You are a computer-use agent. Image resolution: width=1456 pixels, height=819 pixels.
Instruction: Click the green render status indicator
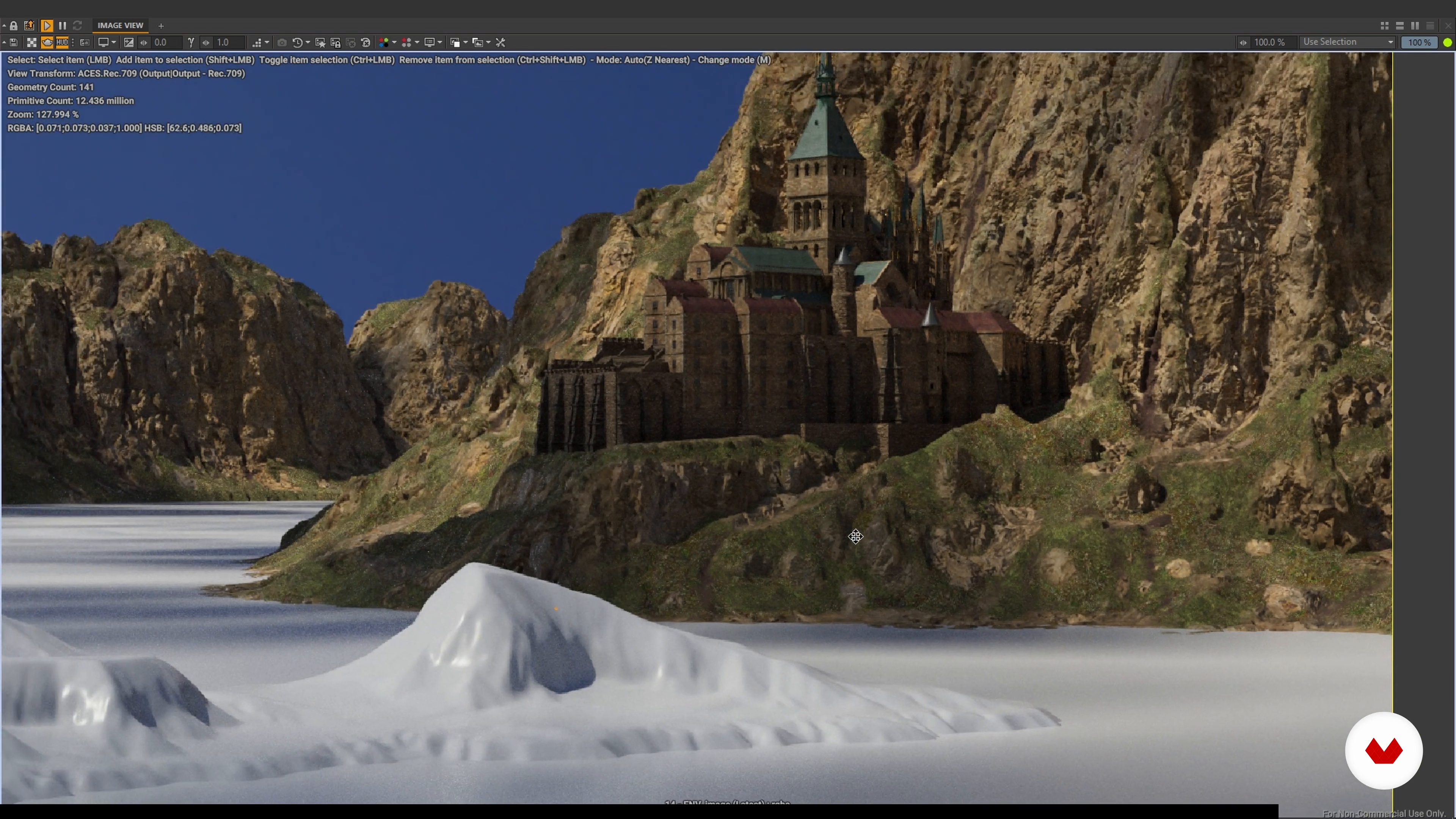[x=1448, y=42]
